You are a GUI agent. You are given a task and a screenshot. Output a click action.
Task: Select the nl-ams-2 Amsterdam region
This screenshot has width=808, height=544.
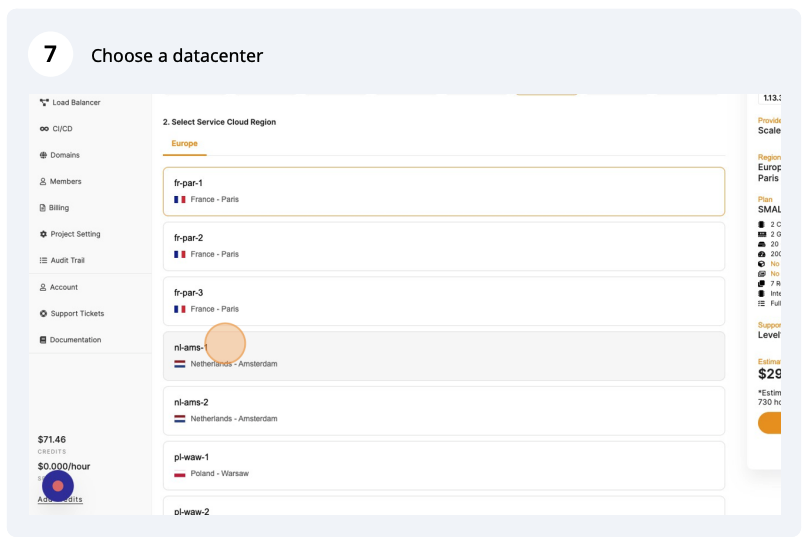tap(443, 410)
